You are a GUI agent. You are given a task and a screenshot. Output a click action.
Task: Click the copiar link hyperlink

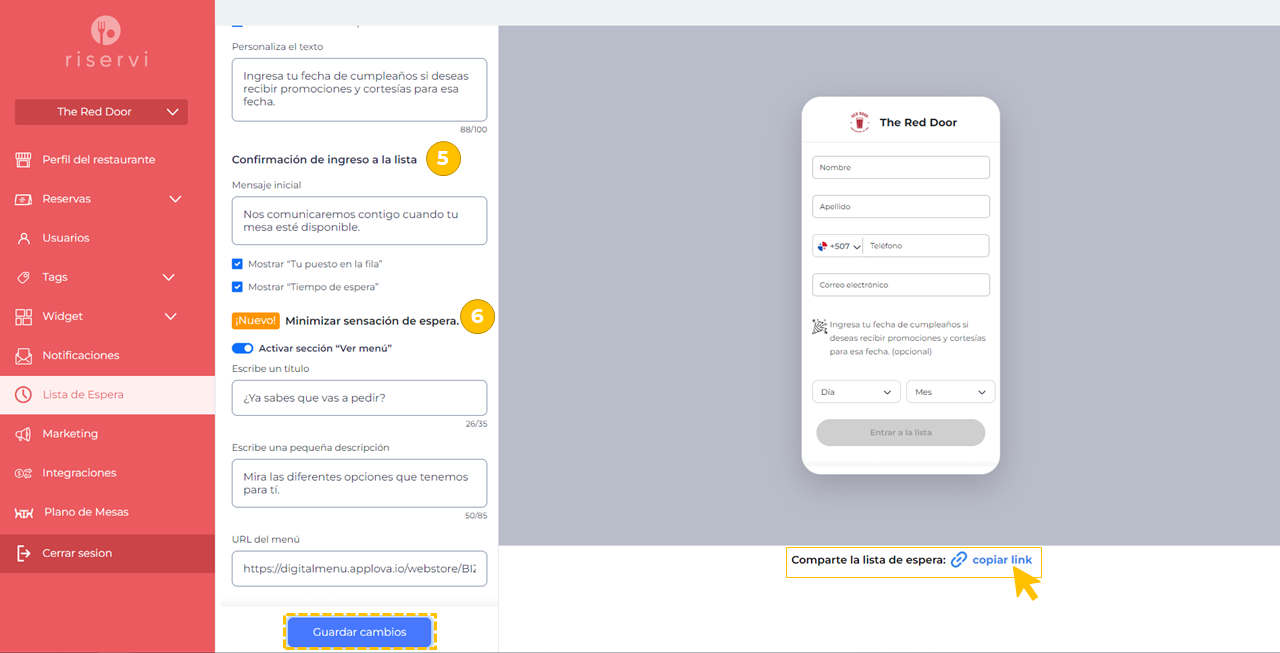1002,560
